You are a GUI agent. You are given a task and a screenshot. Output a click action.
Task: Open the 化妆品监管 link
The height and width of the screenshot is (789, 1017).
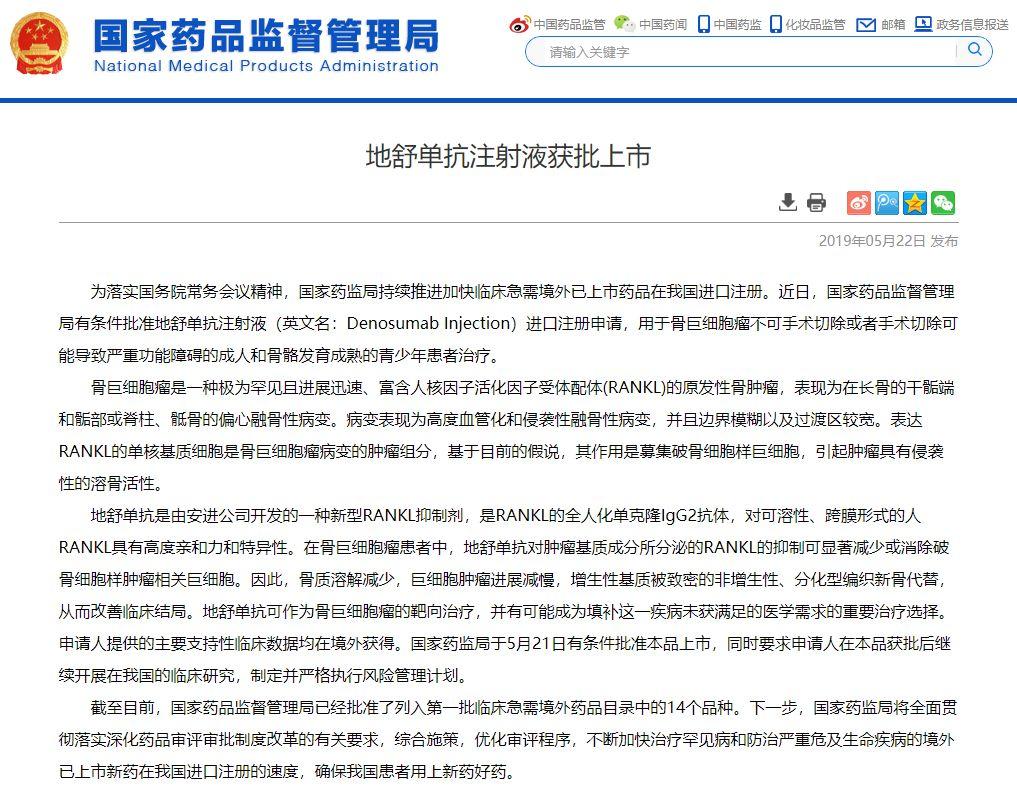click(815, 25)
